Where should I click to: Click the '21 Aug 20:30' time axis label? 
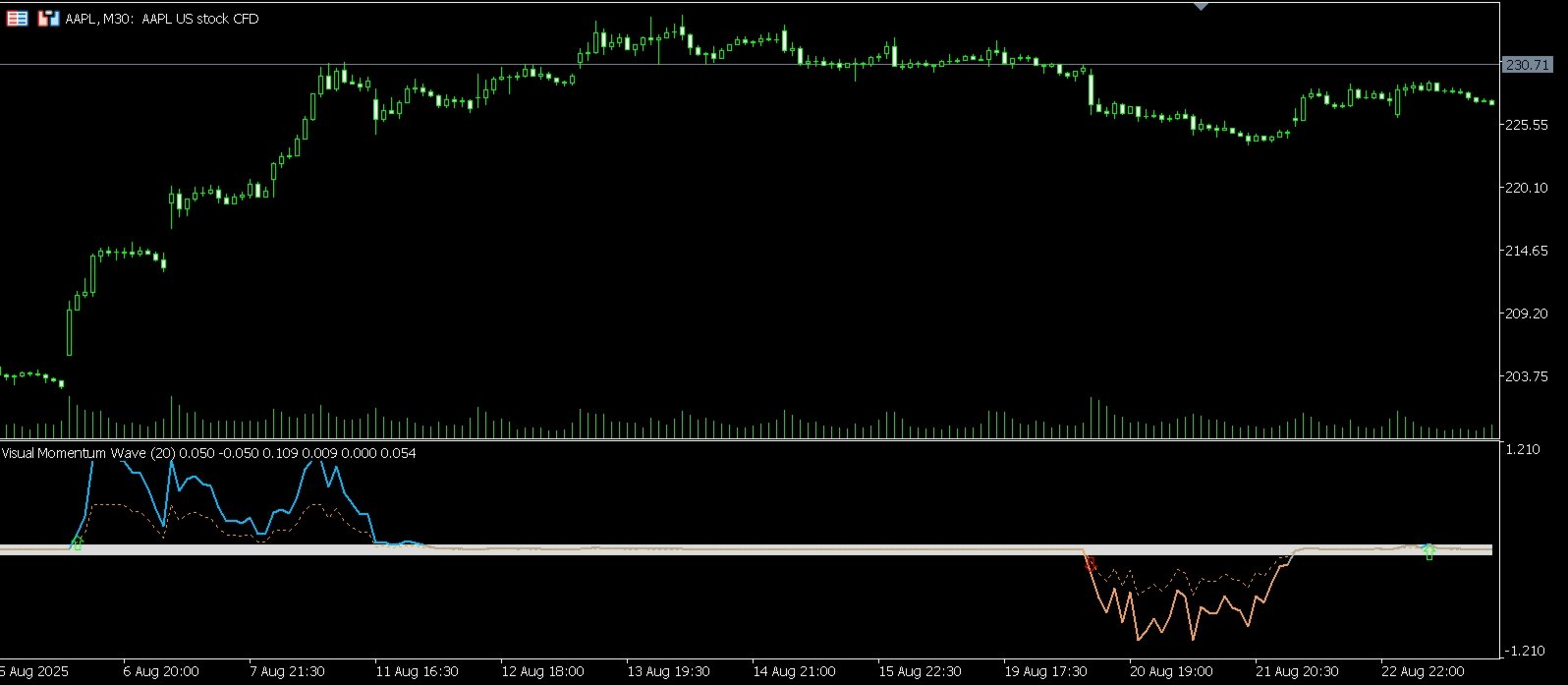1297,672
